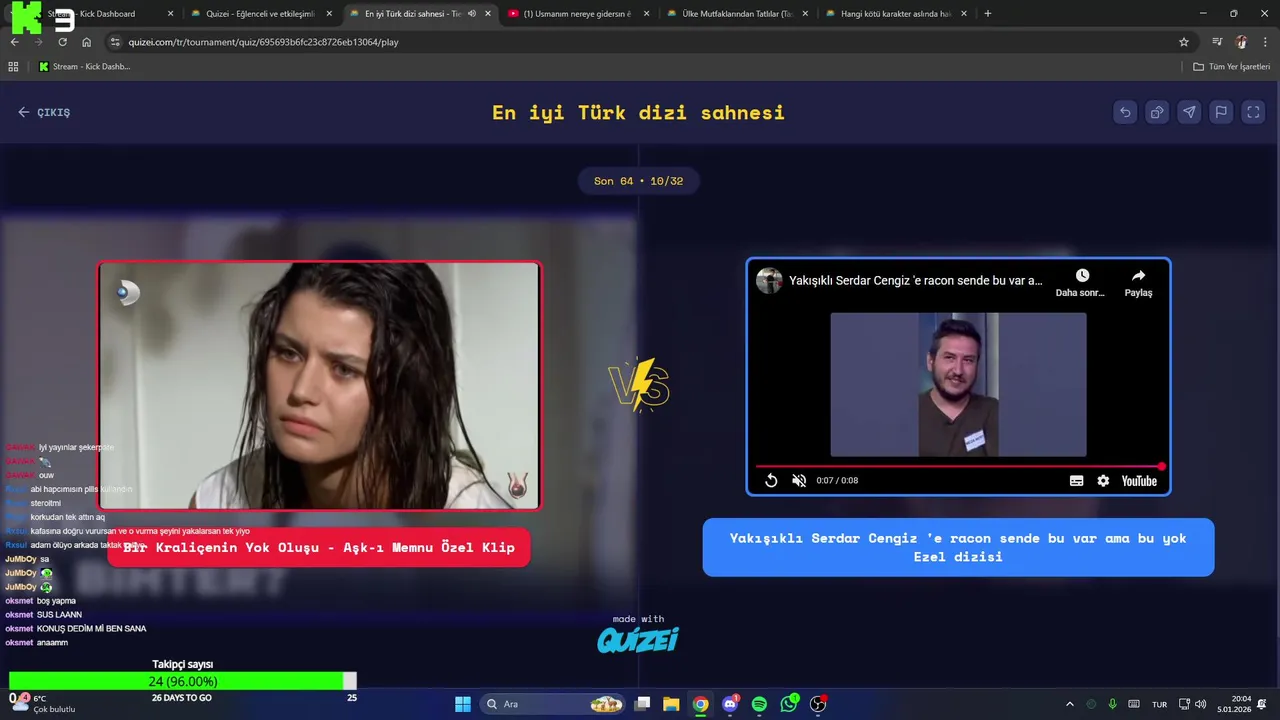The image size is (1280, 720).
Task: Open WhatsApp from taskbar
Action: click(x=789, y=704)
